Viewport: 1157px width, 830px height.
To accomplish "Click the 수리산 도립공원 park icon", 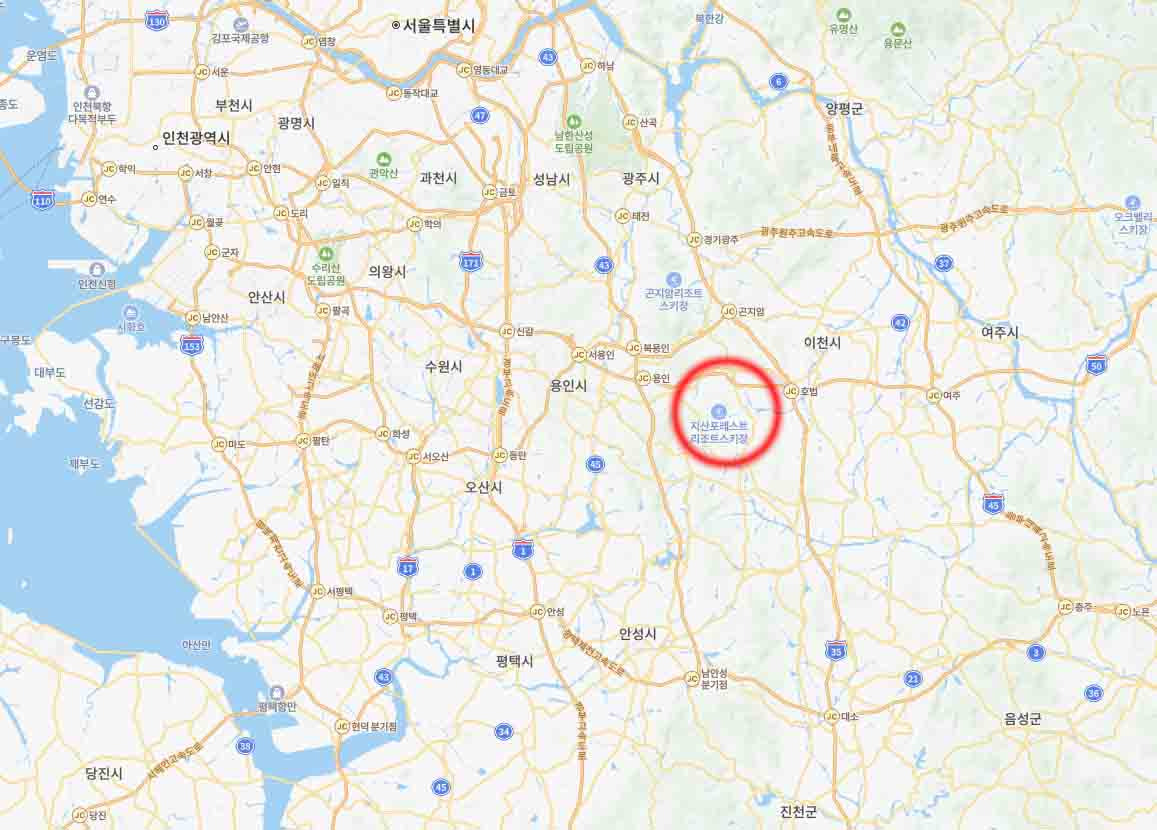I will 325,255.
